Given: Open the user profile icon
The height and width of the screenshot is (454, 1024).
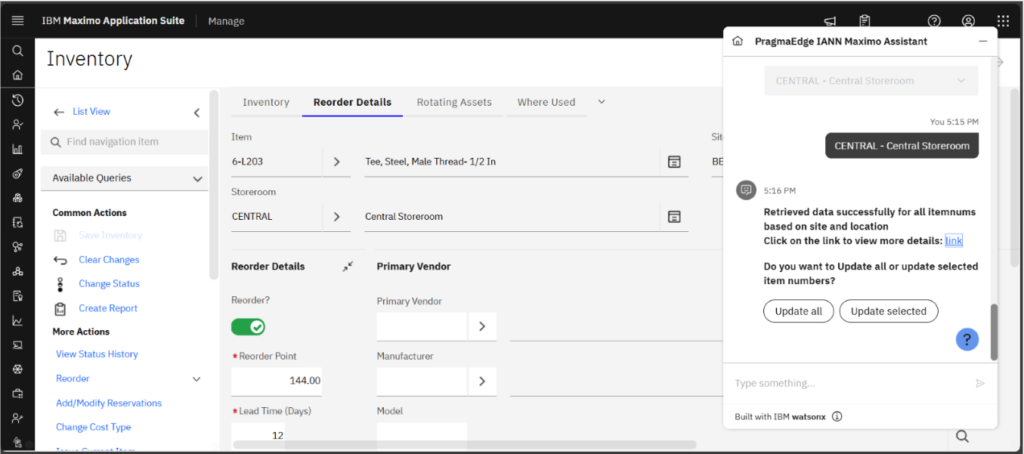Looking at the screenshot, I should click(968, 21).
